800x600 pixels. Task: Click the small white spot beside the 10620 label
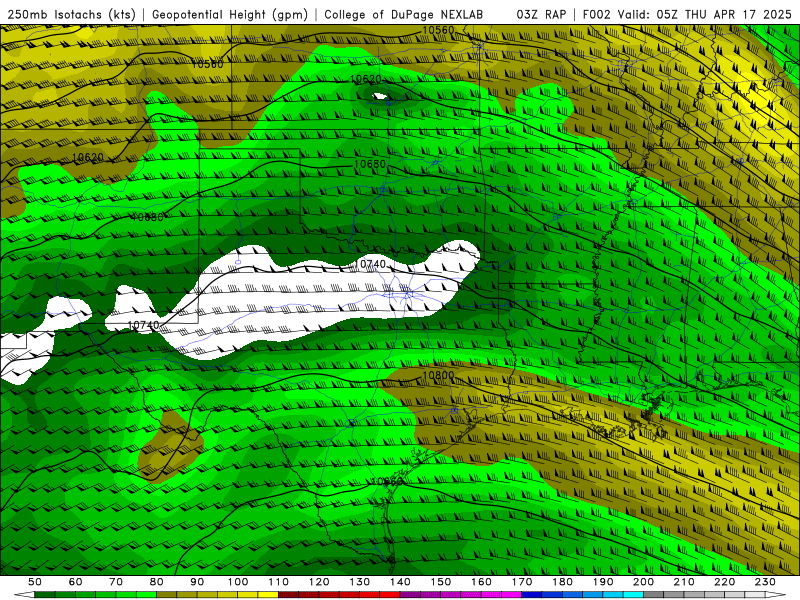(380, 95)
